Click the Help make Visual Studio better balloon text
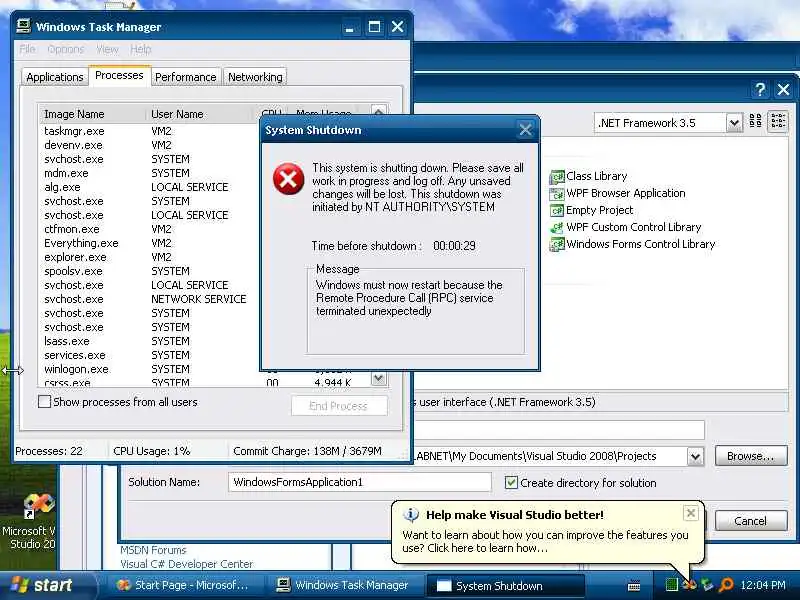 [545, 541]
